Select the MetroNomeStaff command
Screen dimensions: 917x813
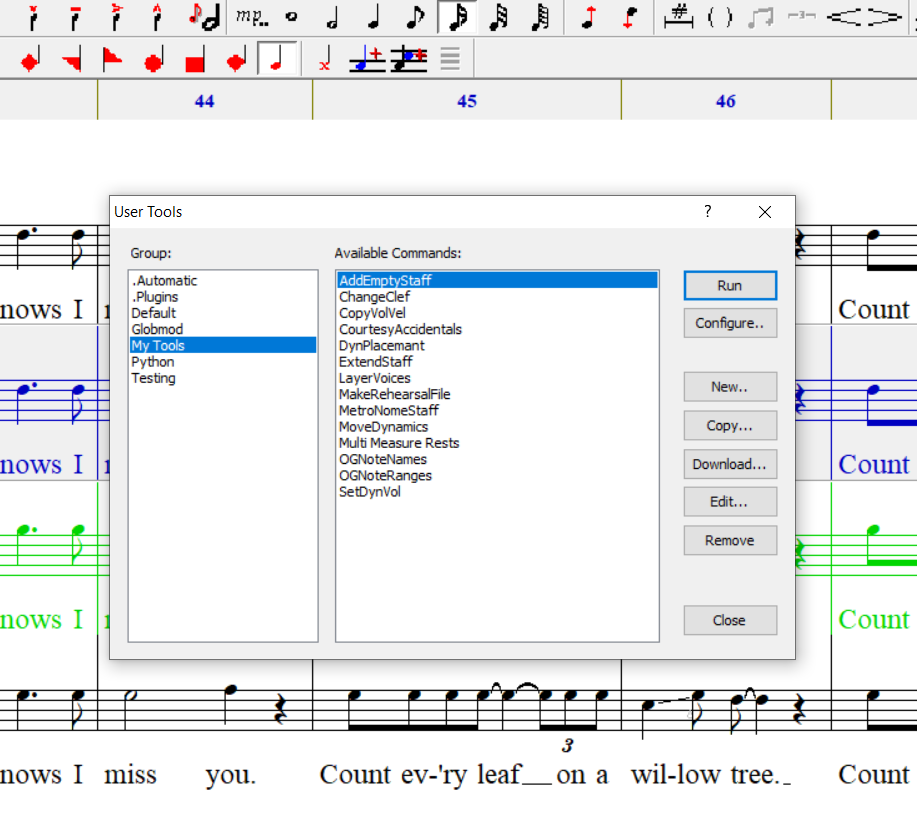pyautogui.click(x=497, y=411)
